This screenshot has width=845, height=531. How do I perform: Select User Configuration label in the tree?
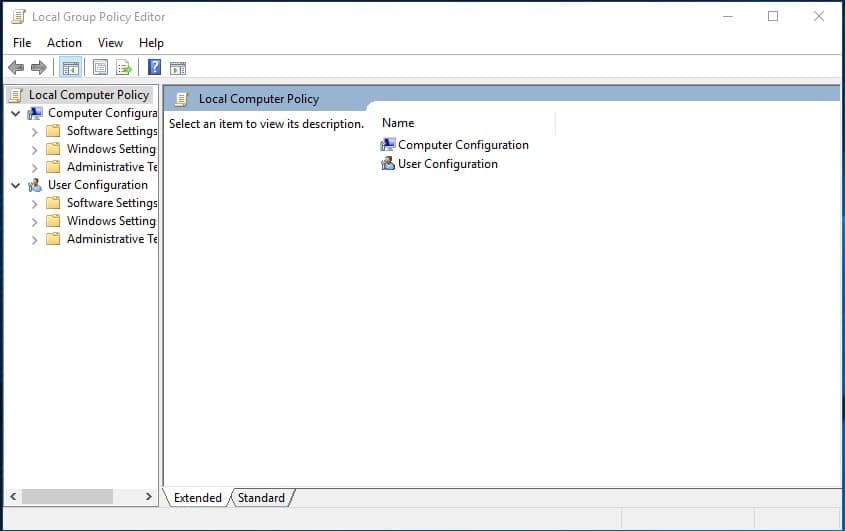[x=98, y=185]
